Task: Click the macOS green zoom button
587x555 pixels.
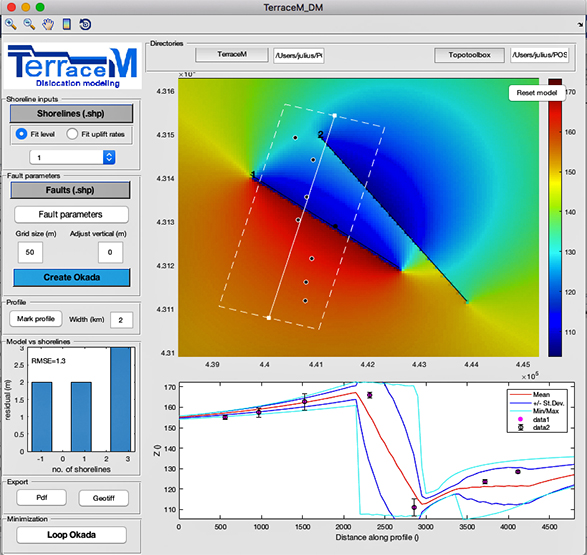Action: [40, 7]
